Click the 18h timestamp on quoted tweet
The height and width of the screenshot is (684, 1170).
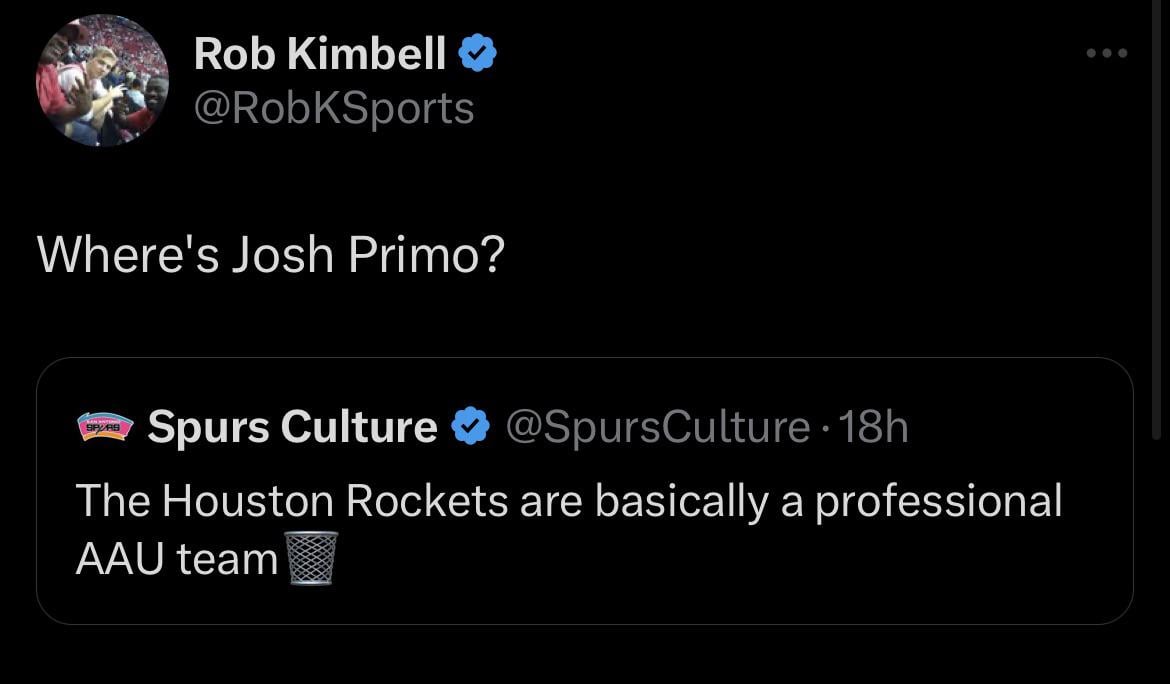tap(874, 427)
